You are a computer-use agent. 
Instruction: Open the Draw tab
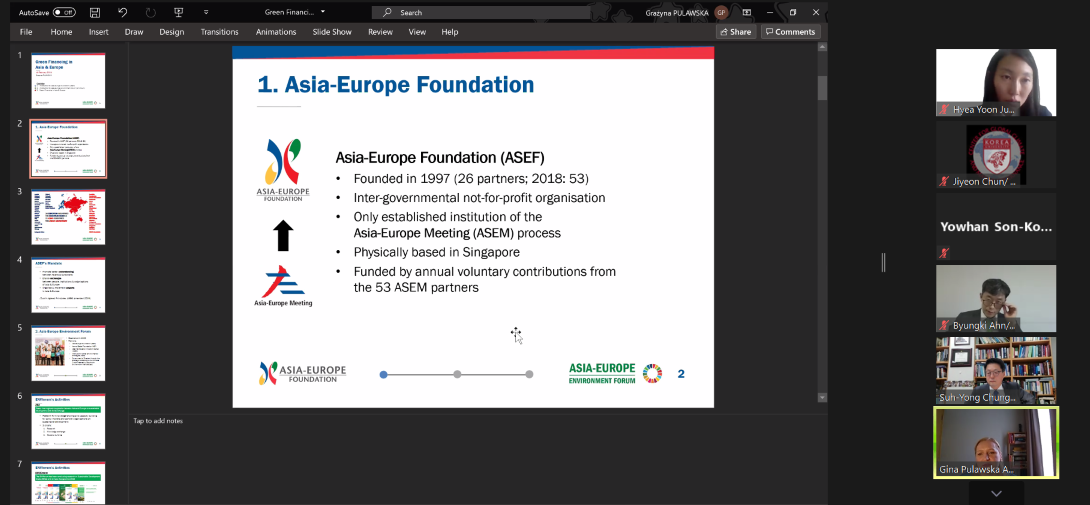[x=134, y=32]
